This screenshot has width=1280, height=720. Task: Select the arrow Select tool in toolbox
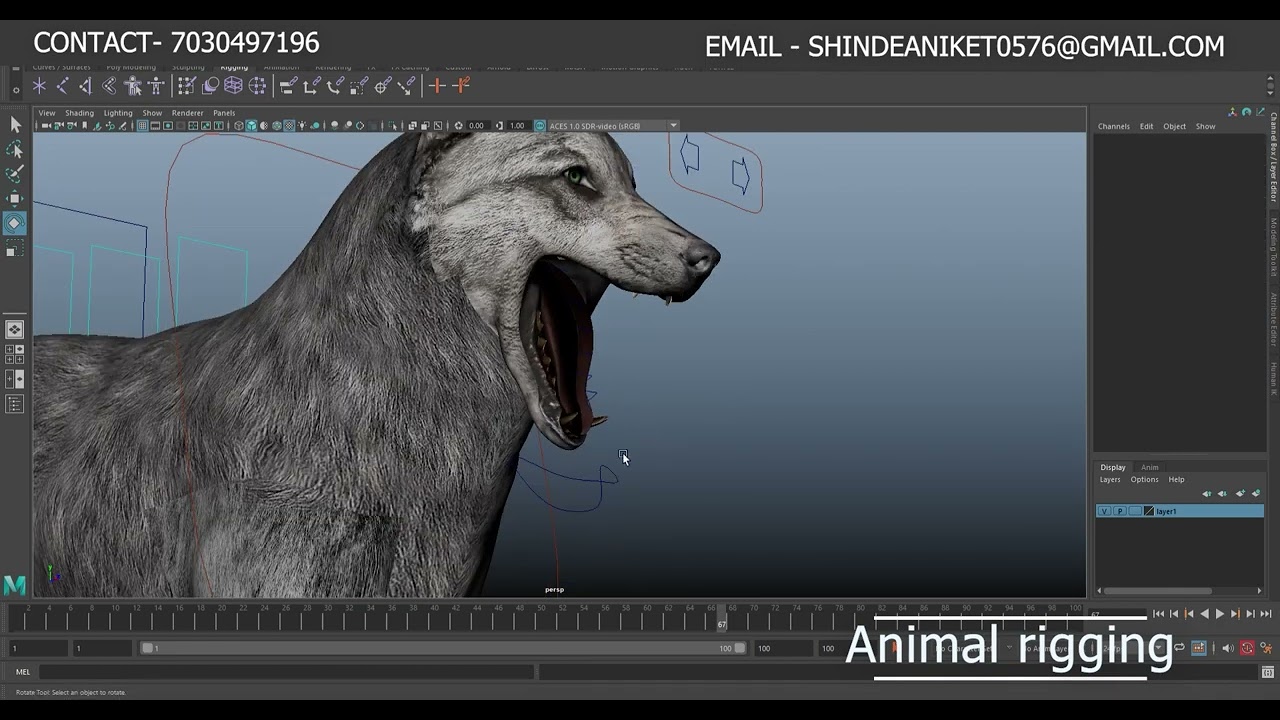(x=15, y=124)
